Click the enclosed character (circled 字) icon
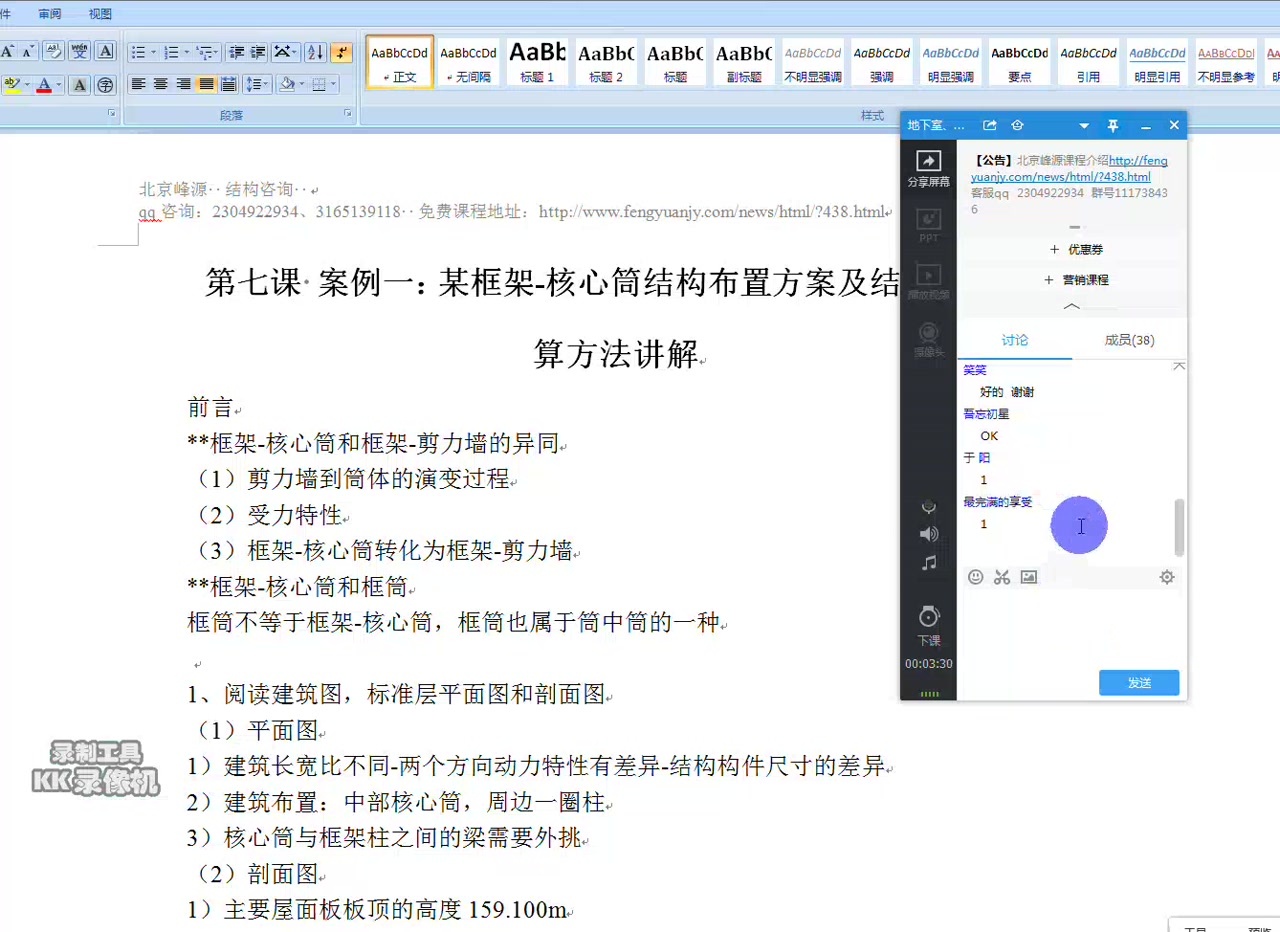The width and height of the screenshot is (1280, 932). pos(105,85)
